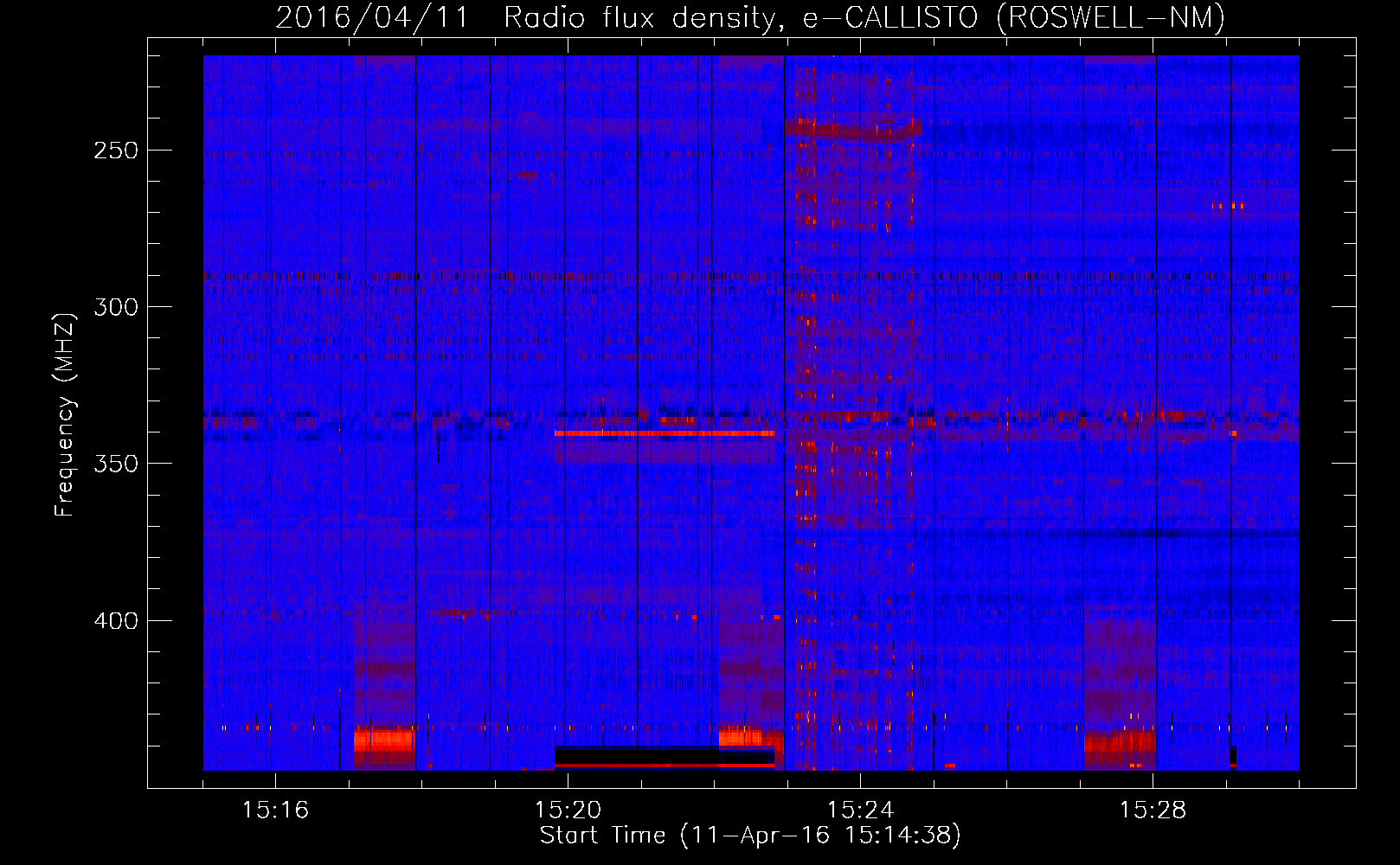Select the 250 frequency tick label
Screen dimensions: 1400x865
point(116,151)
